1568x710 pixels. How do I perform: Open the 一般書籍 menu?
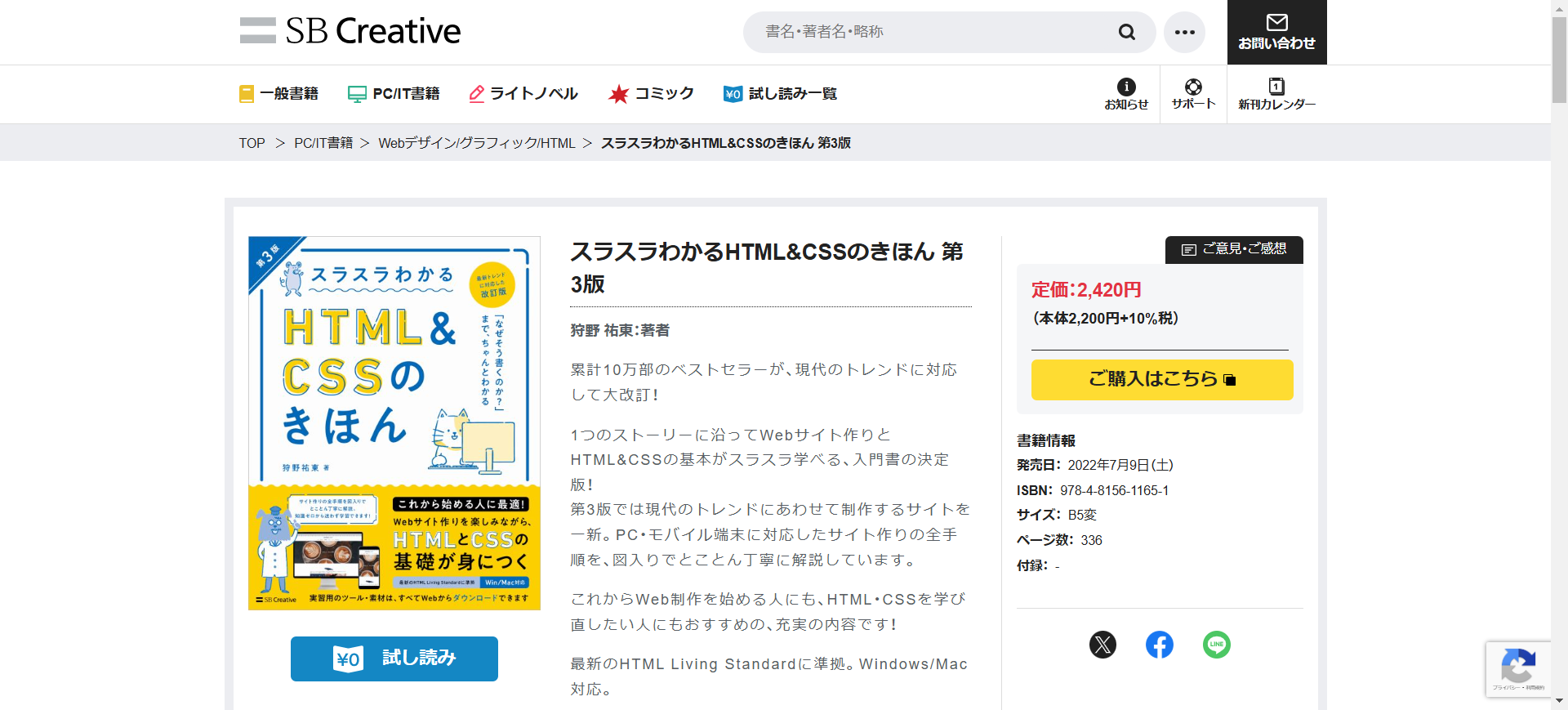point(278,94)
